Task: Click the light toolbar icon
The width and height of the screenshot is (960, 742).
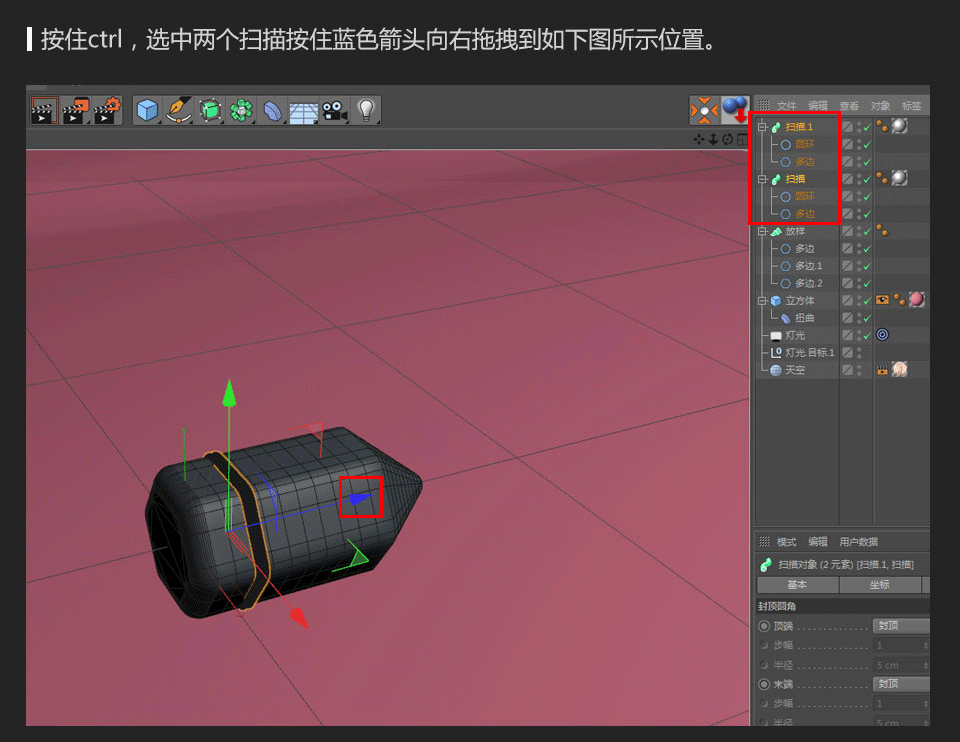Action: [x=368, y=110]
